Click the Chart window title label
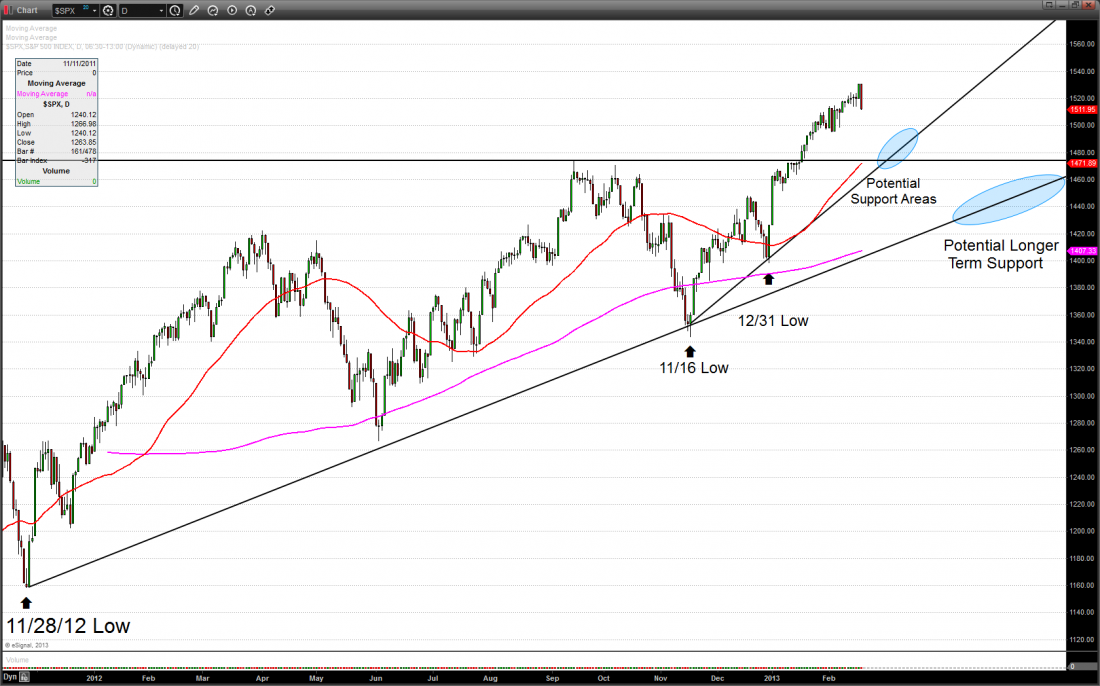1100x686 pixels. (27, 10)
